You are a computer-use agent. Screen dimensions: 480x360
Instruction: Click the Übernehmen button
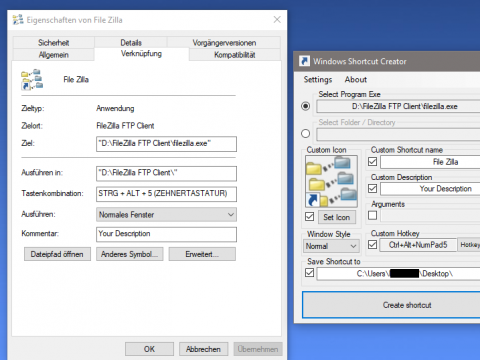pos(258,349)
